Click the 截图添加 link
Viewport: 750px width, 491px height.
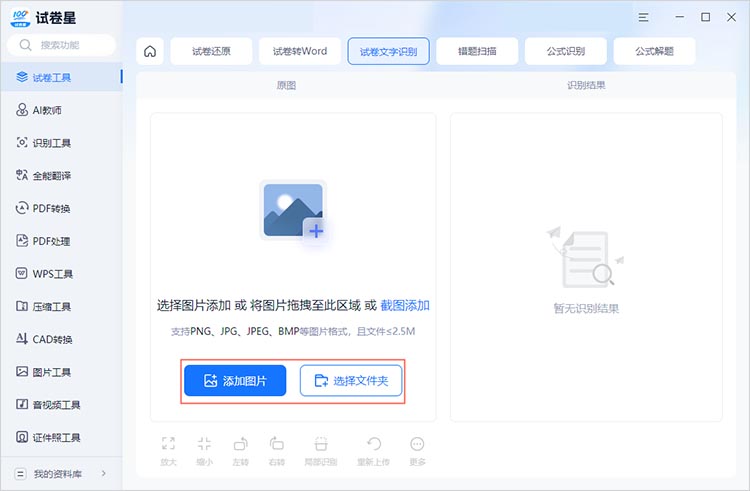(x=405, y=305)
